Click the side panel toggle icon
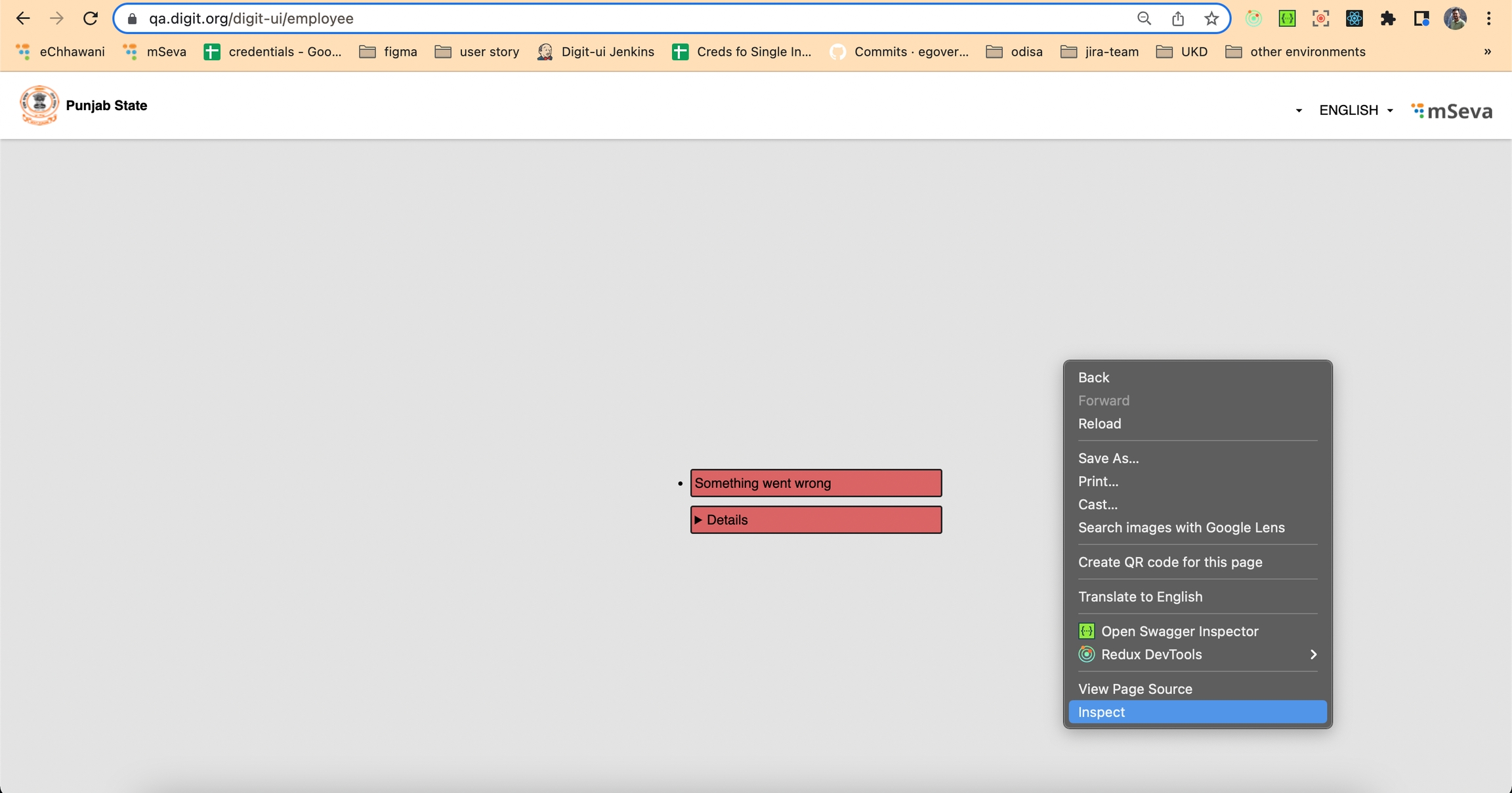This screenshot has width=1512, height=793. click(x=1421, y=18)
